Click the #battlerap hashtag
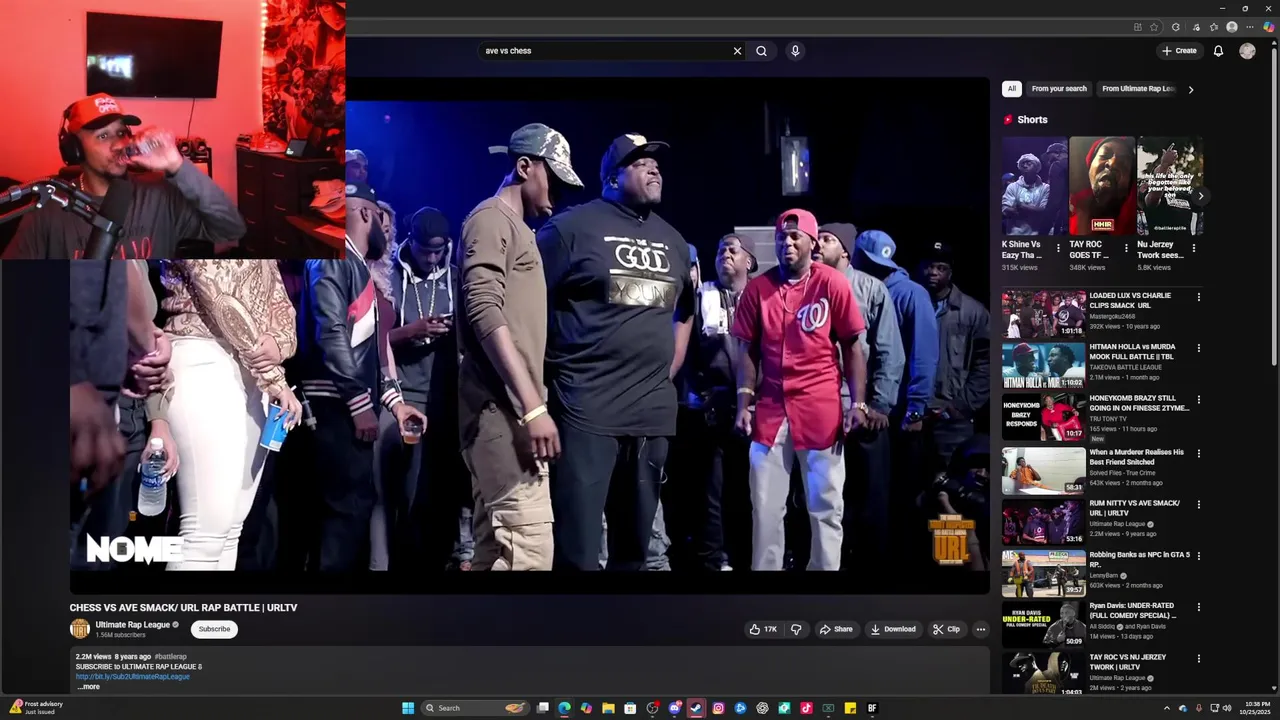1280x720 pixels. click(170, 657)
